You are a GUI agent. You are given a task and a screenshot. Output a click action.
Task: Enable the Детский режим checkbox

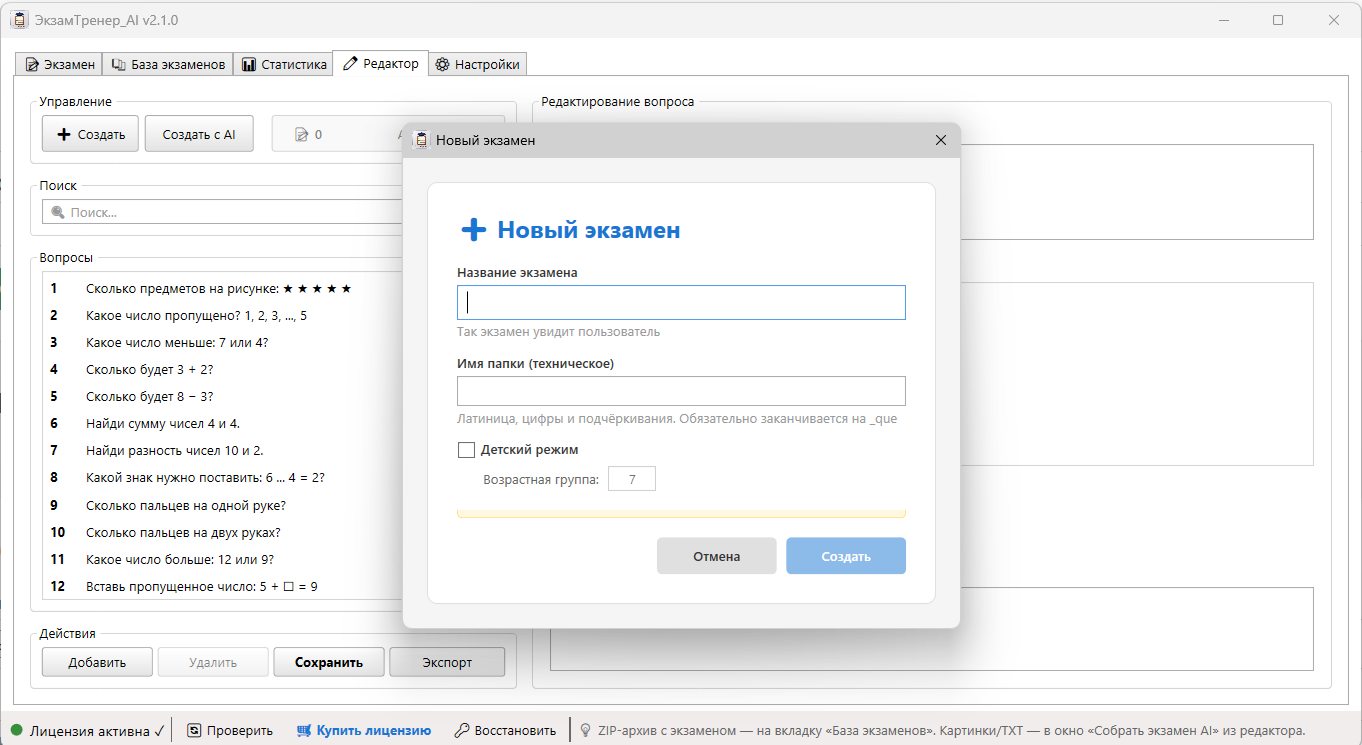tap(466, 450)
